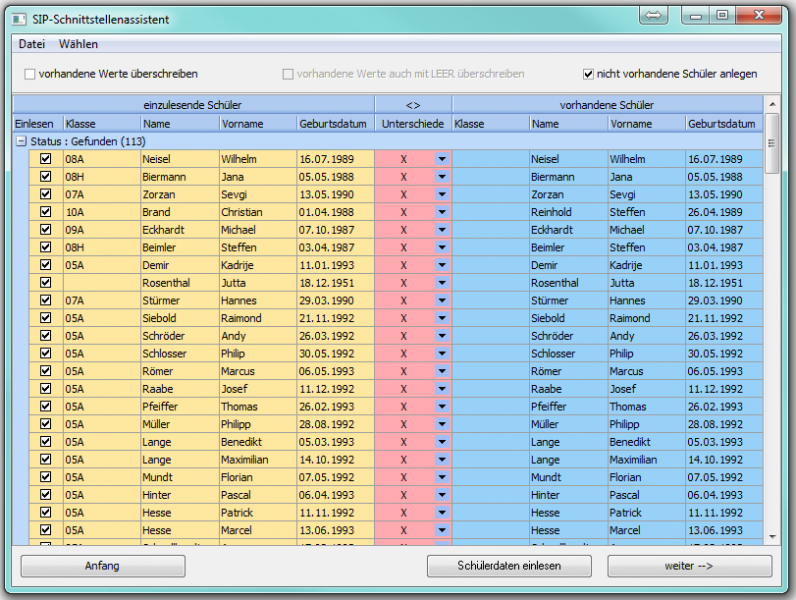Click right-side date 26.04.1989
This screenshot has width=796, height=600.
coord(724,212)
